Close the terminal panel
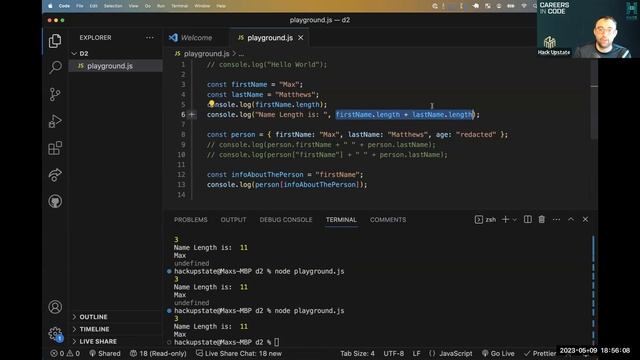 (585, 220)
